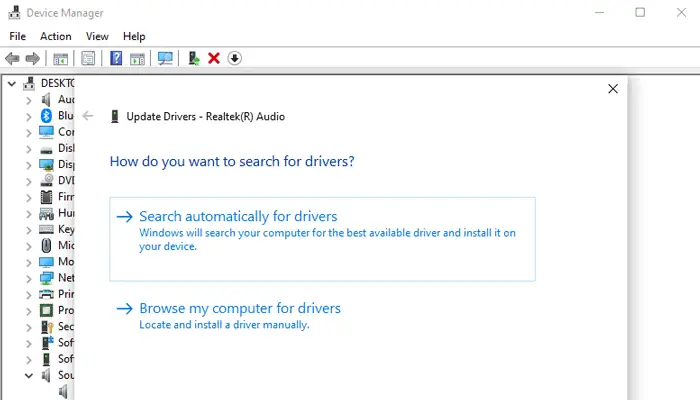700x400 pixels.
Task: Select the Security devices category icon
Action: [47, 327]
